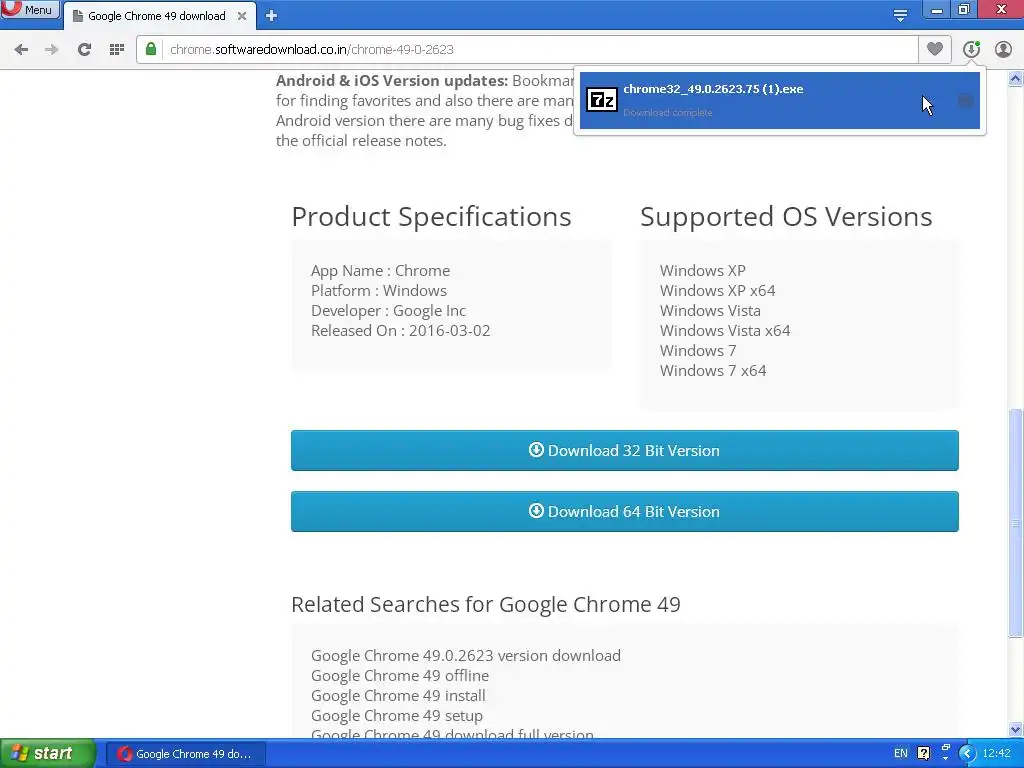This screenshot has height=768, width=1024.
Task: Expand hidden system tray icons
Action: (x=966, y=753)
